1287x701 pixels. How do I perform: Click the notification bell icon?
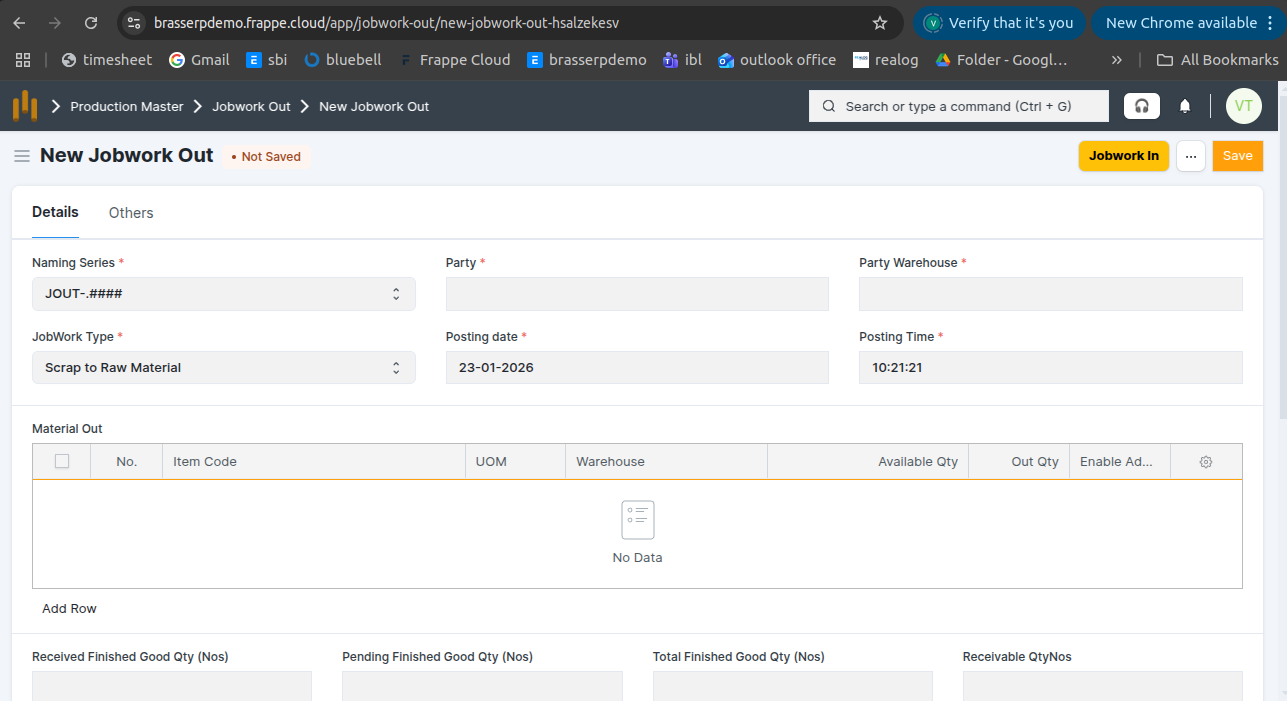point(1185,106)
